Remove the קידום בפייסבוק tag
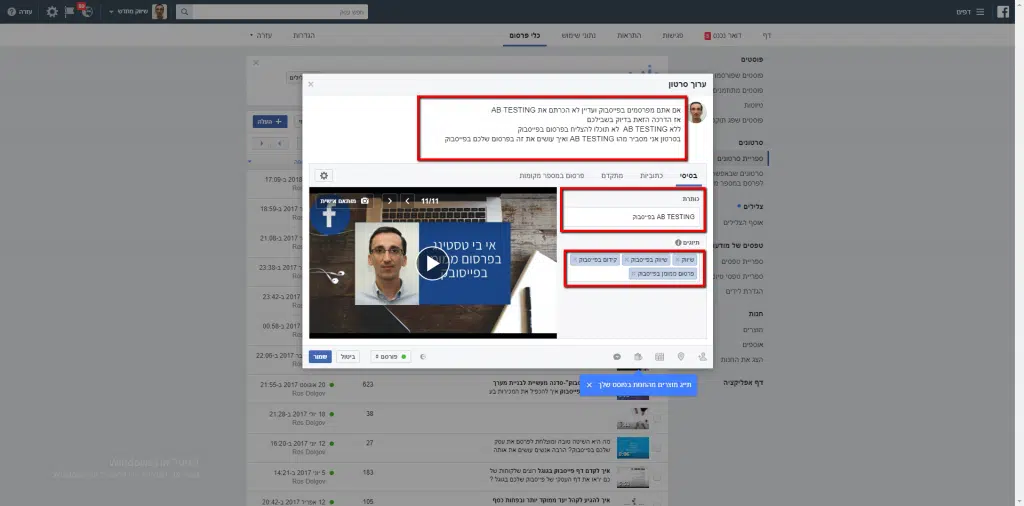 click(575, 260)
